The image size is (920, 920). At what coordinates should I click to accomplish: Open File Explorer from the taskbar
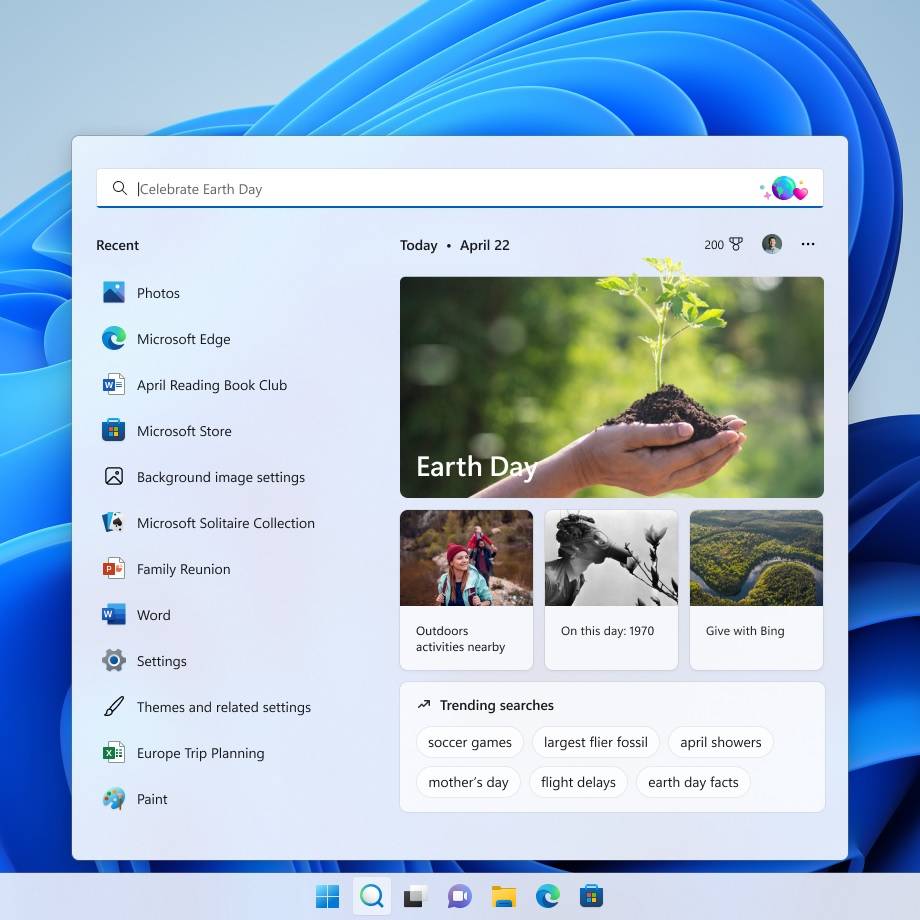coord(503,896)
